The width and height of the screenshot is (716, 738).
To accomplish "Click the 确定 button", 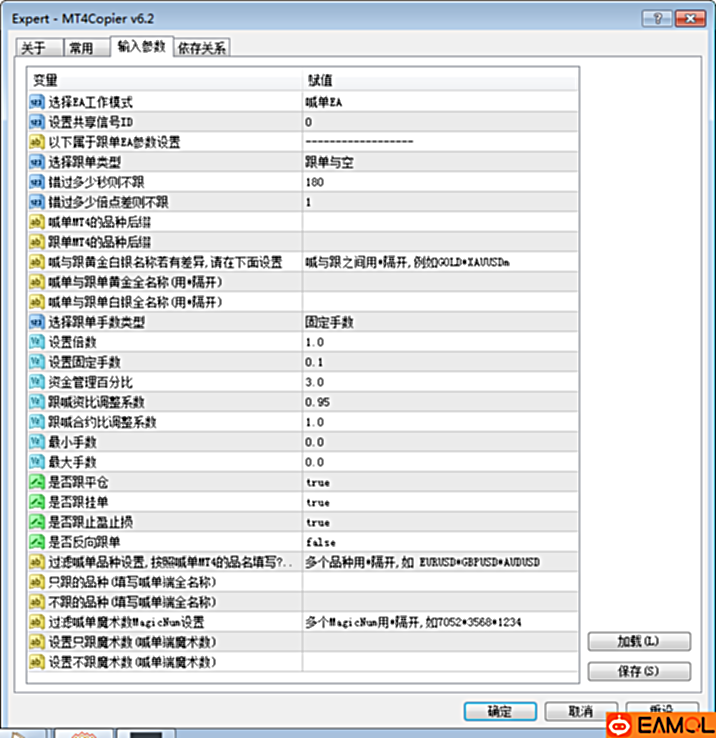I will coord(500,711).
